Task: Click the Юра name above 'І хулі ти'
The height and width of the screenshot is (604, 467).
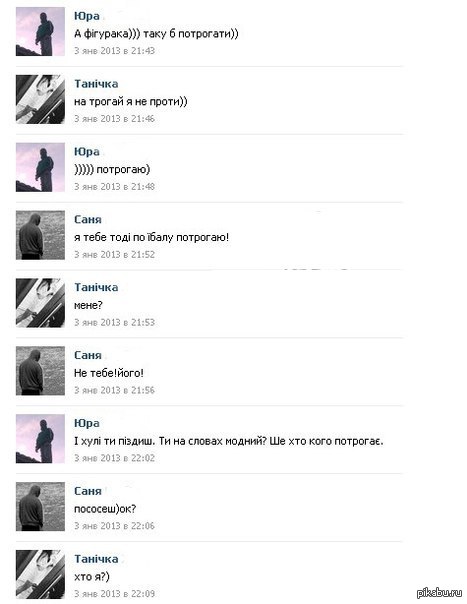Action: [87, 423]
